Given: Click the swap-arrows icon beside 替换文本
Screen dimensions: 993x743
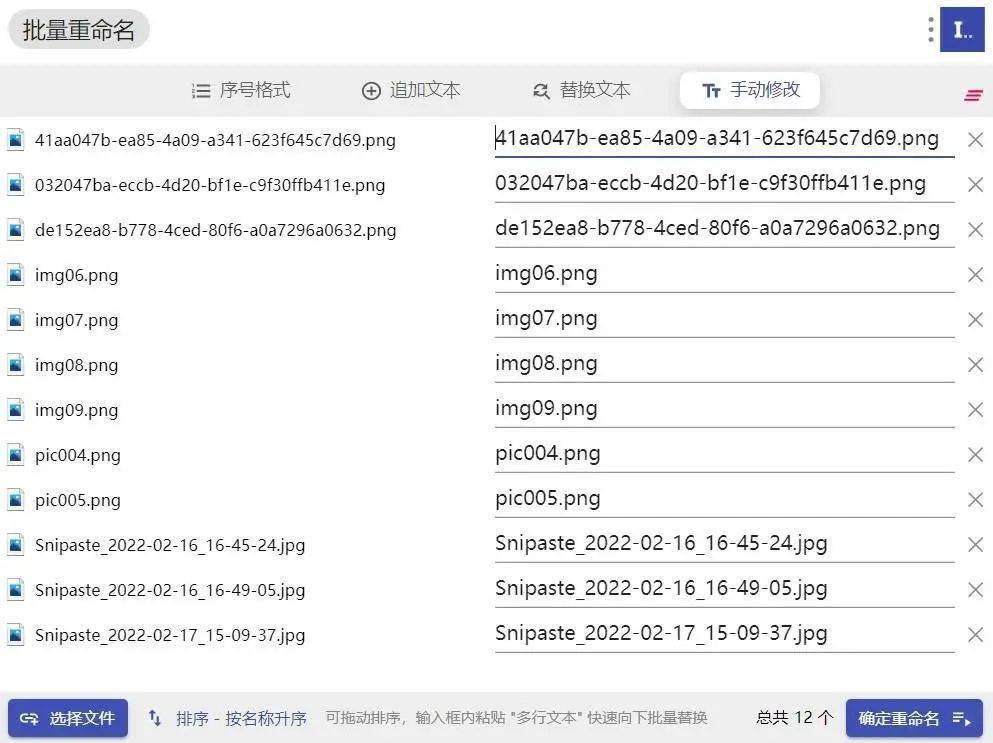Looking at the screenshot, I should click(x=540, y=90).
